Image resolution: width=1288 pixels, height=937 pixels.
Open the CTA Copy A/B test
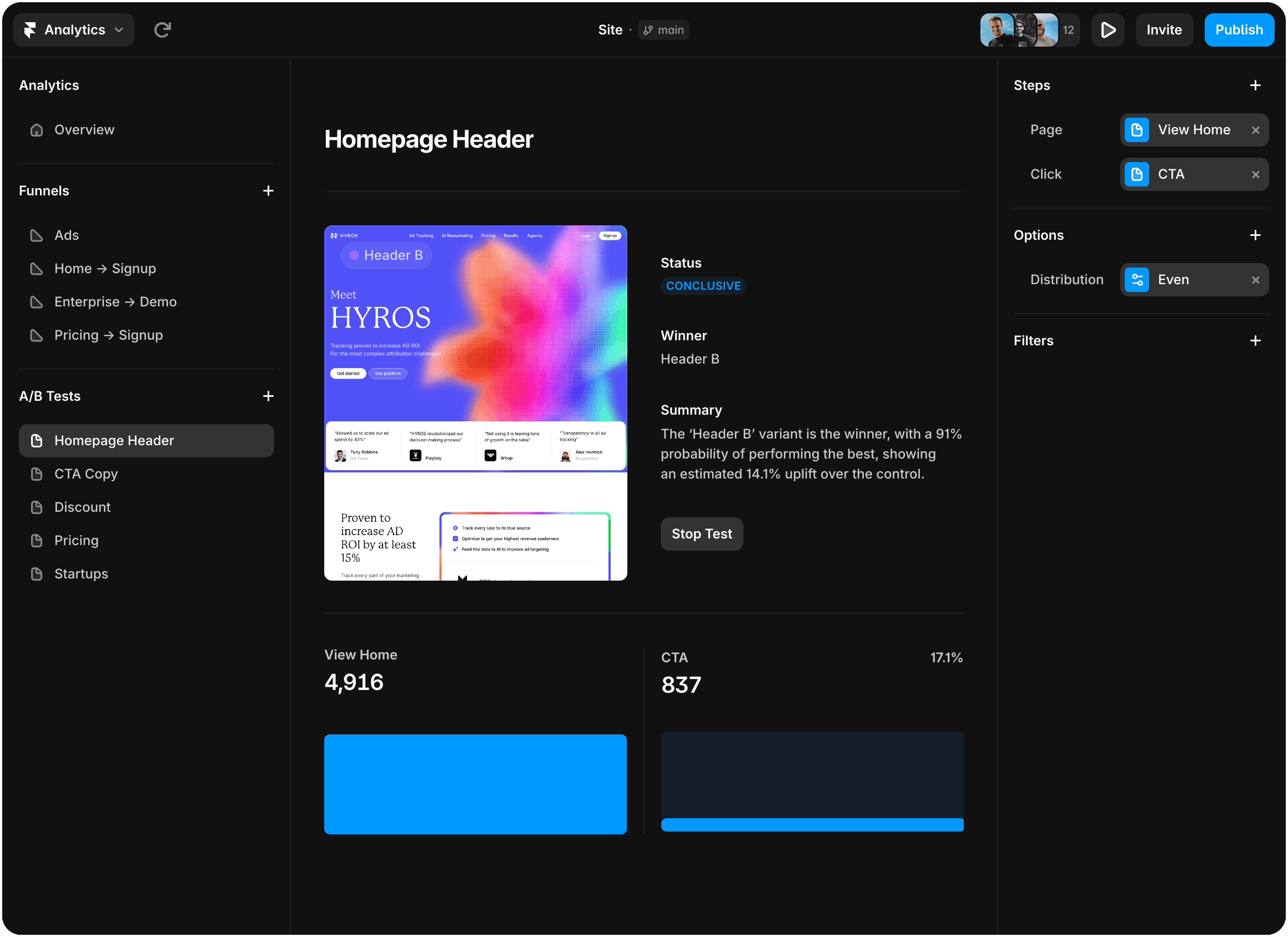coord(147,474)
